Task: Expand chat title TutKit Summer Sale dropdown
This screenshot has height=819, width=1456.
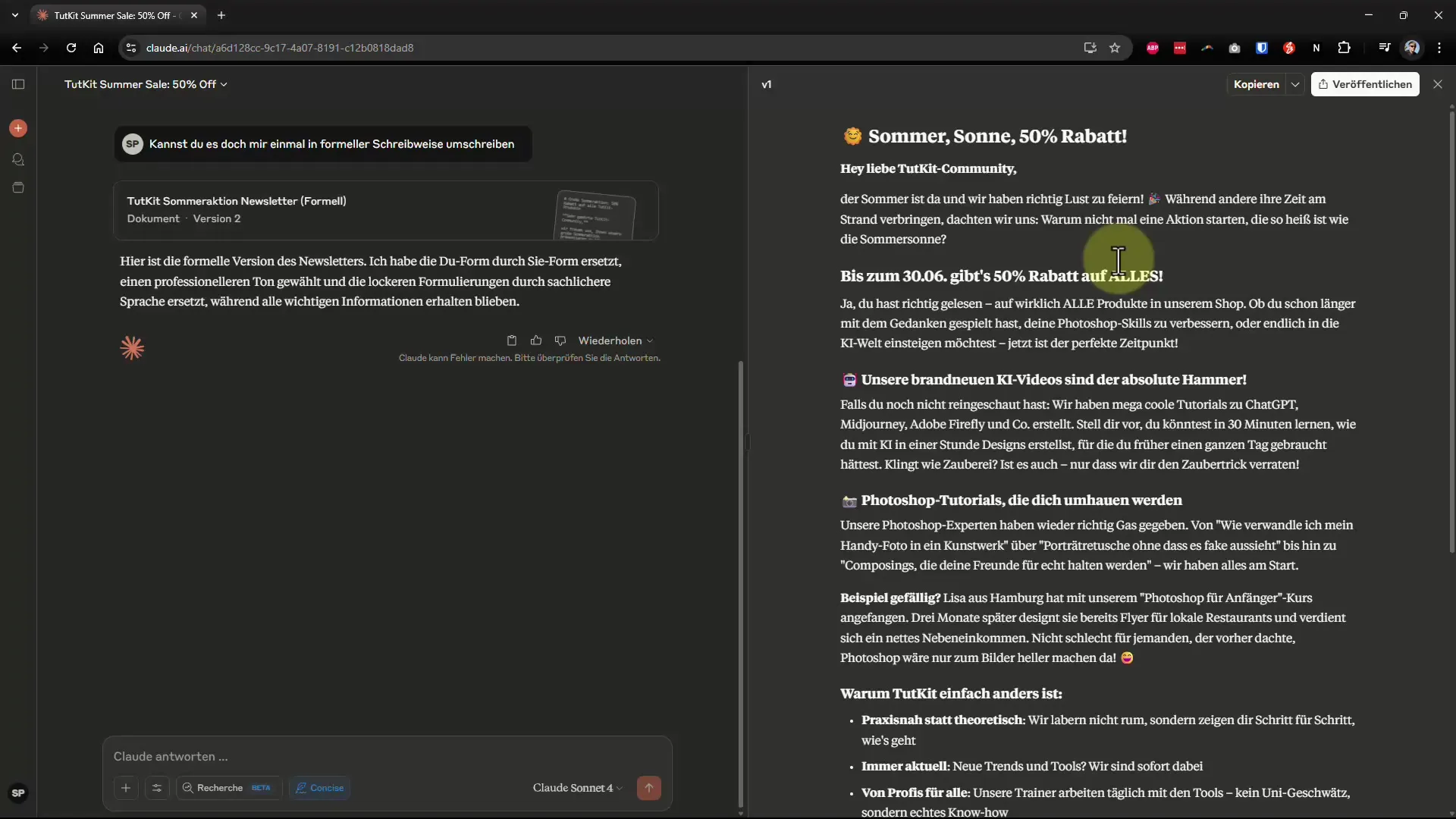Action: tap(146, 84)
